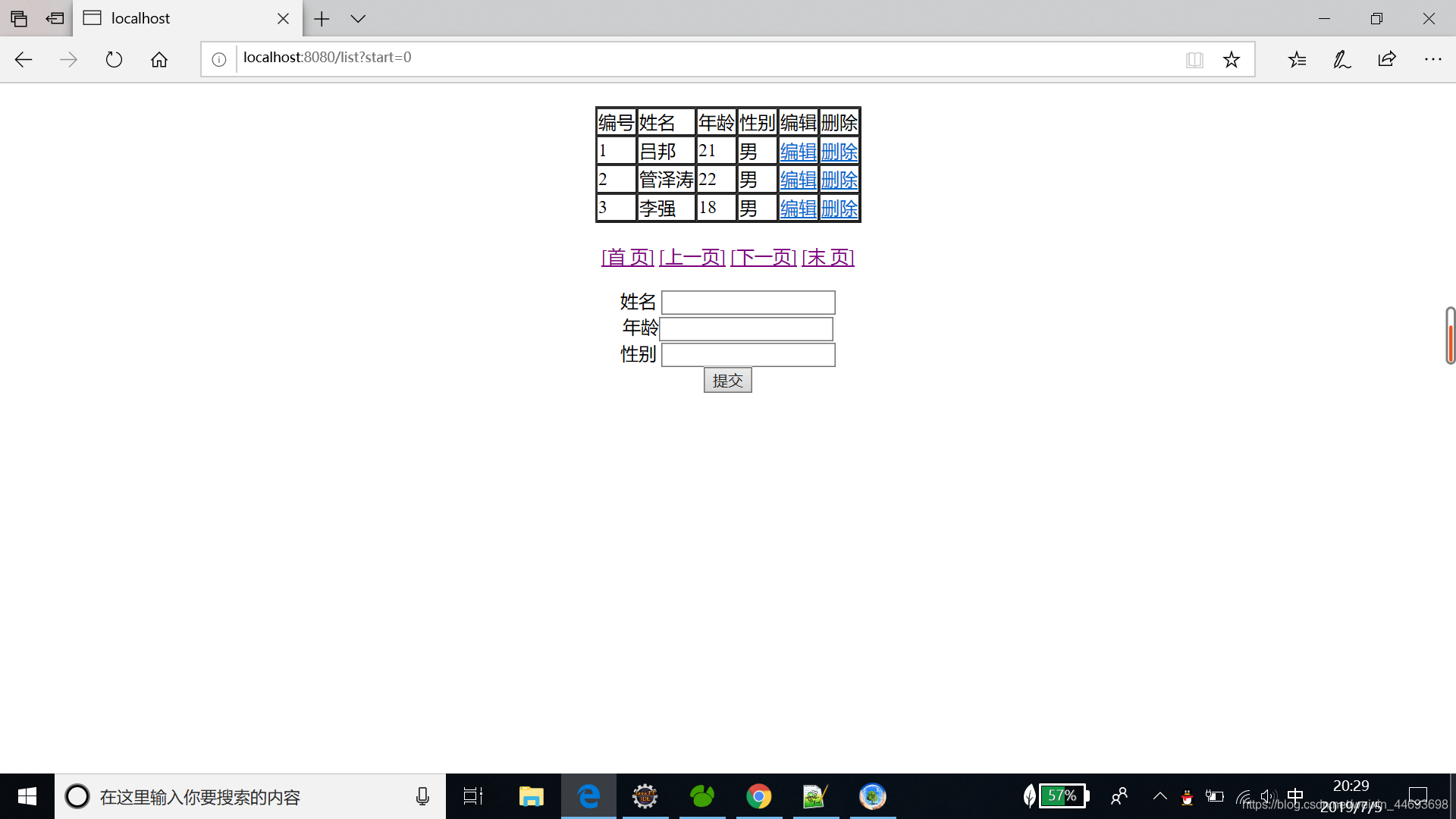Image resolution: width=1456 pixels, height=819 pixels.
Task: Activate Cortana microphone icon
Action: click(422, 796)
